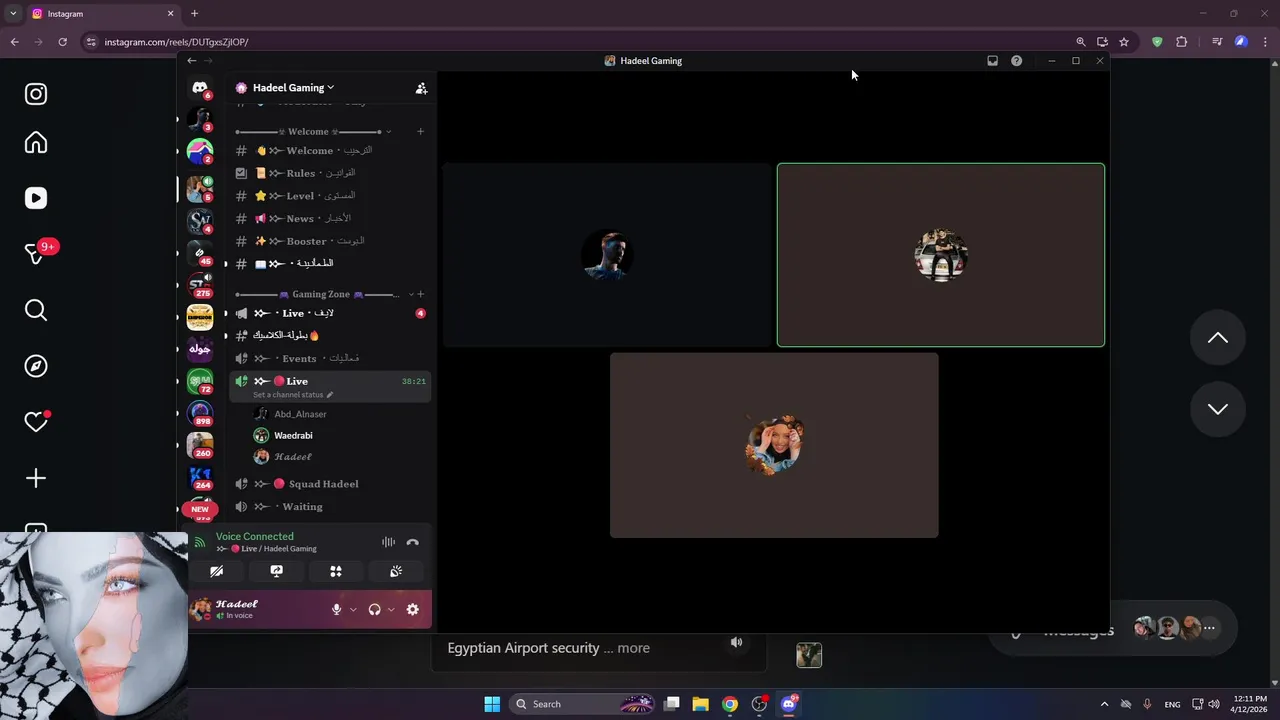Open Instagram Reels
1280x720 pixels.
coord(36,198)
